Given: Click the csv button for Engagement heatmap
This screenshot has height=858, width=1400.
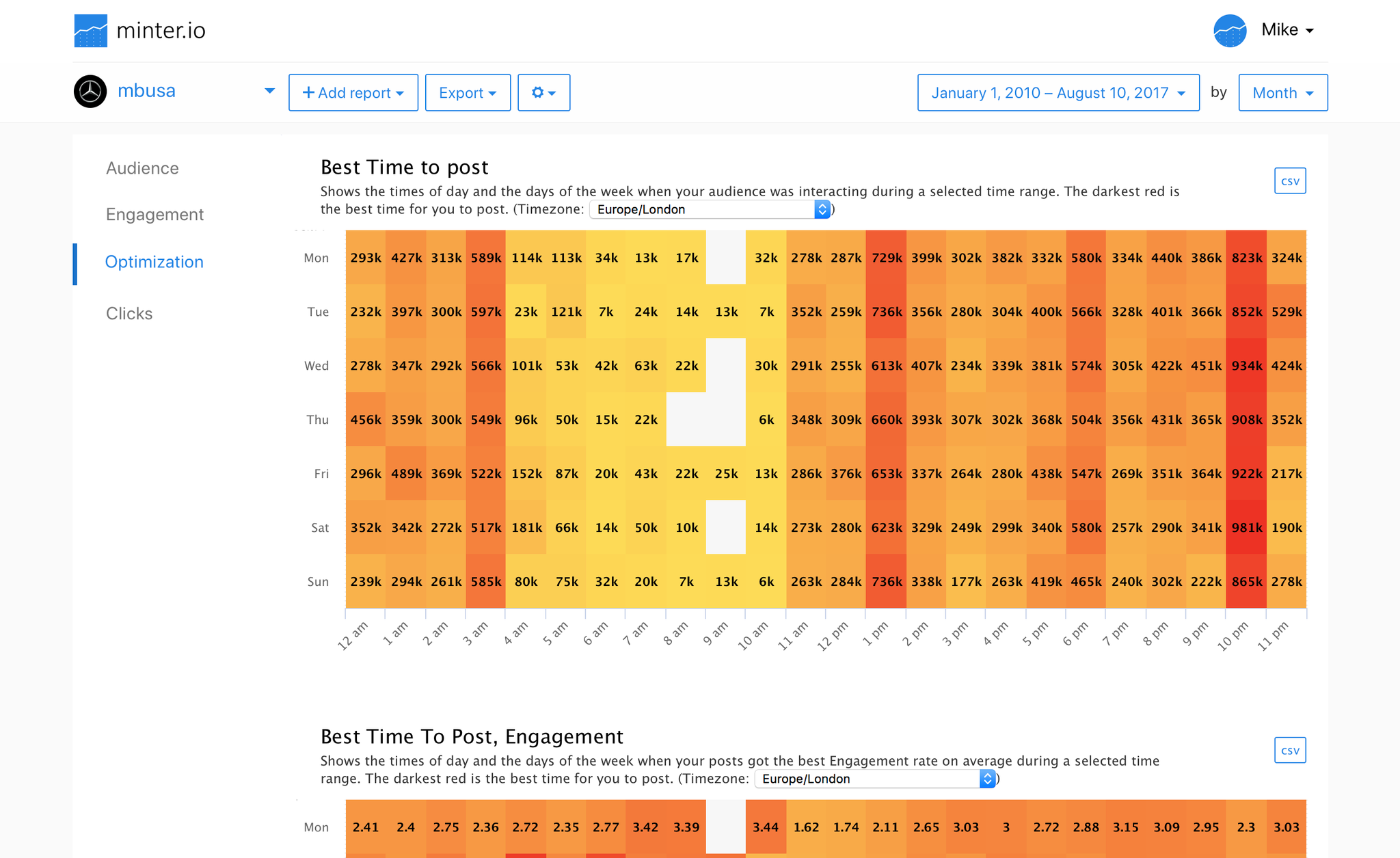Looking at the screenshot, I should coord(1289,750).
